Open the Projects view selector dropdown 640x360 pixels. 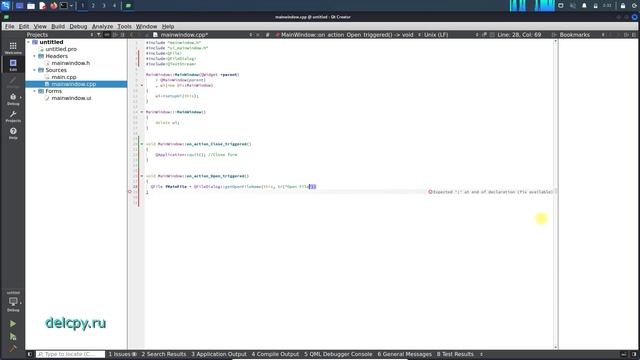click(60, 35)
